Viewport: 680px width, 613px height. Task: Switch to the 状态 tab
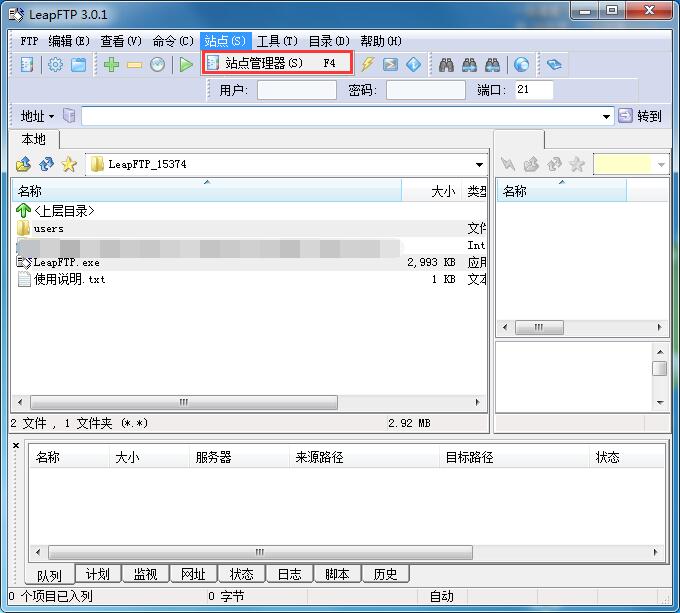[242, 574]
